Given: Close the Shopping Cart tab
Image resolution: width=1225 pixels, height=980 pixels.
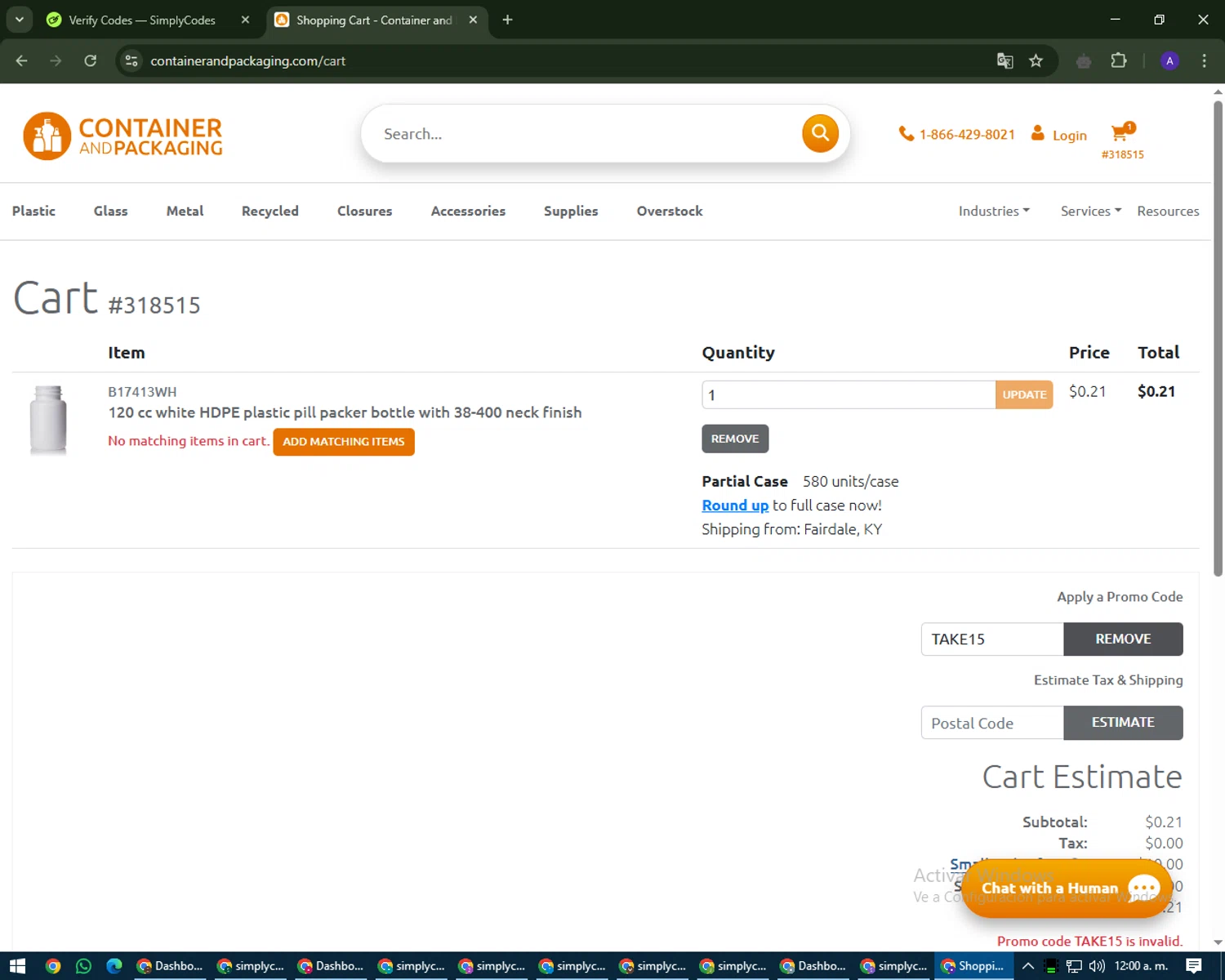Looking at the screenshot, I should coord(473,20).
